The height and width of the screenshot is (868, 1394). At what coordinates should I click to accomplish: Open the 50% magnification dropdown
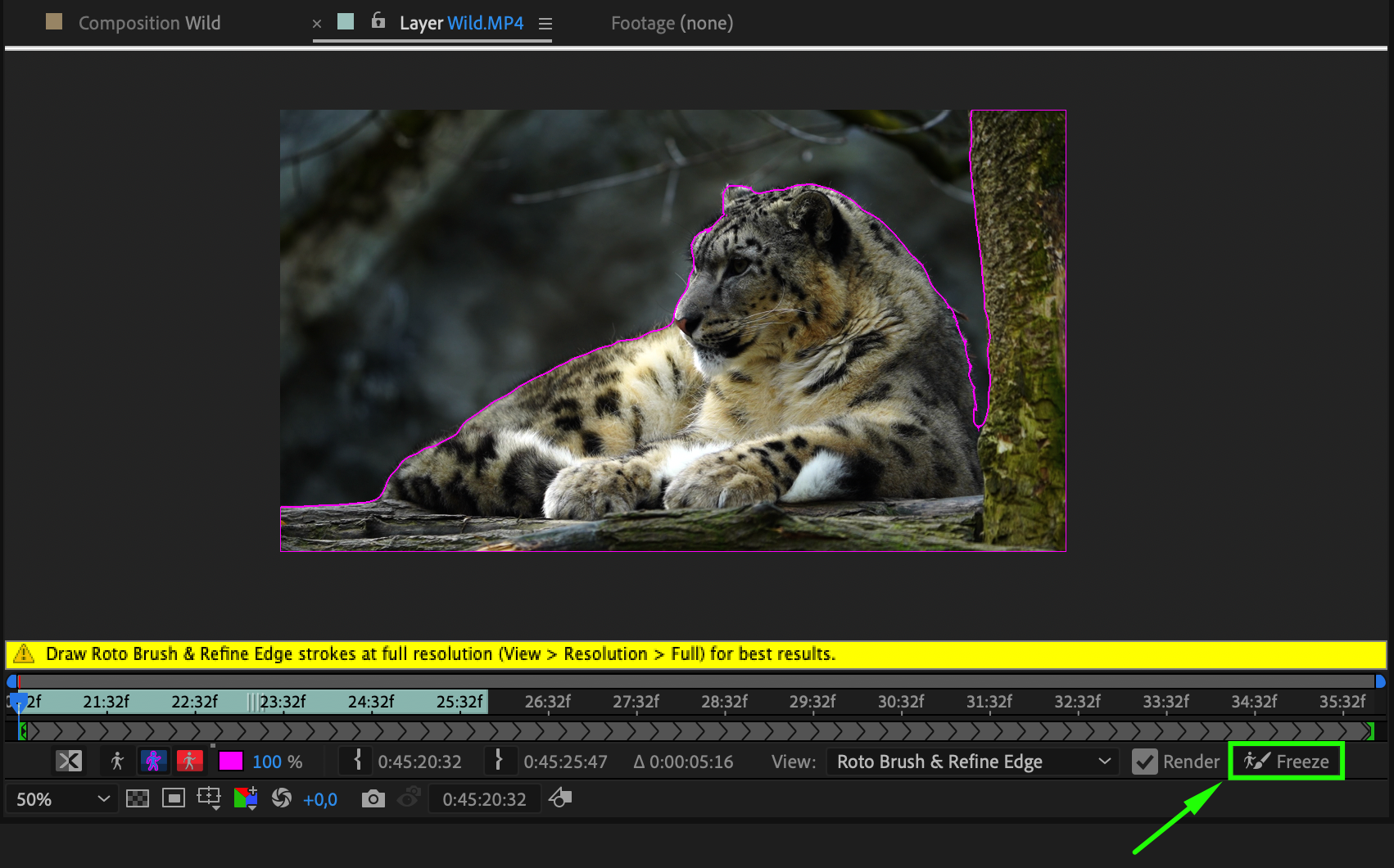pos(62,799)
